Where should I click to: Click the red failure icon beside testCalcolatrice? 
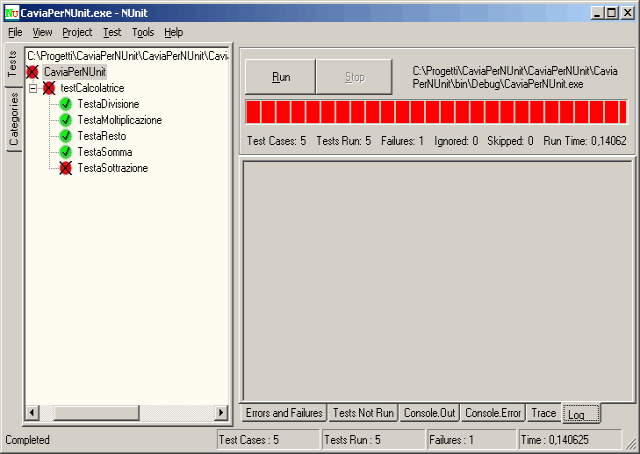click(x=49, y=88)
